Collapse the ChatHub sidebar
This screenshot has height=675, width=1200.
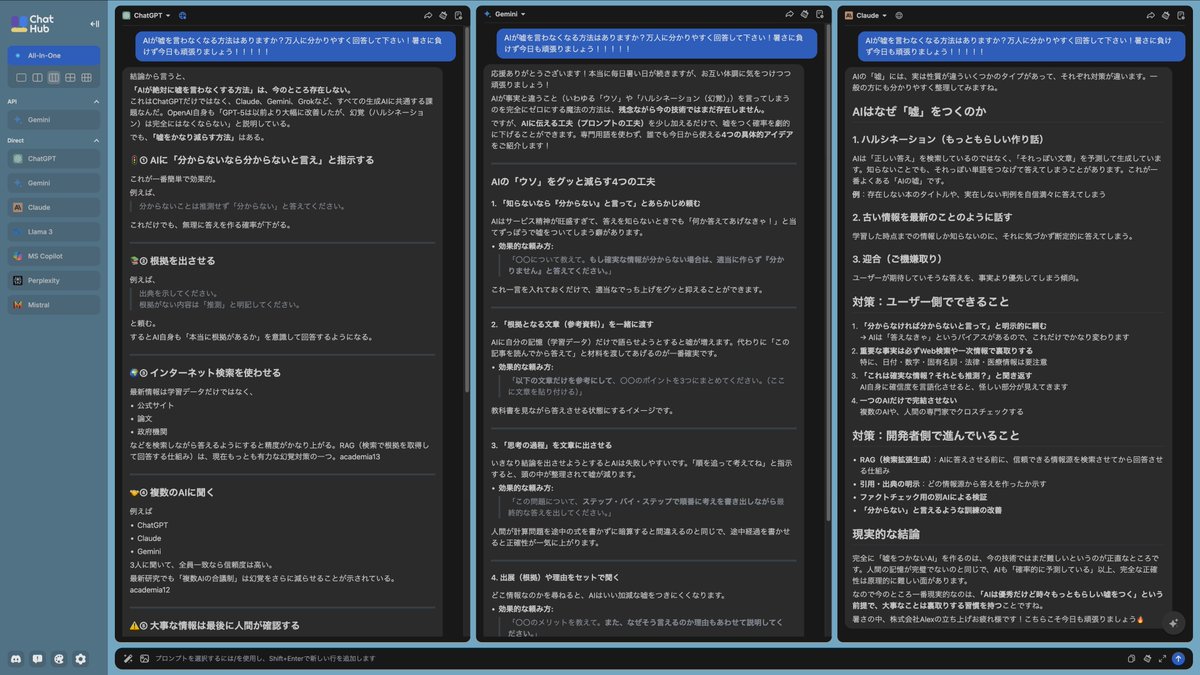pyautogui.click(x=95, y=24)
